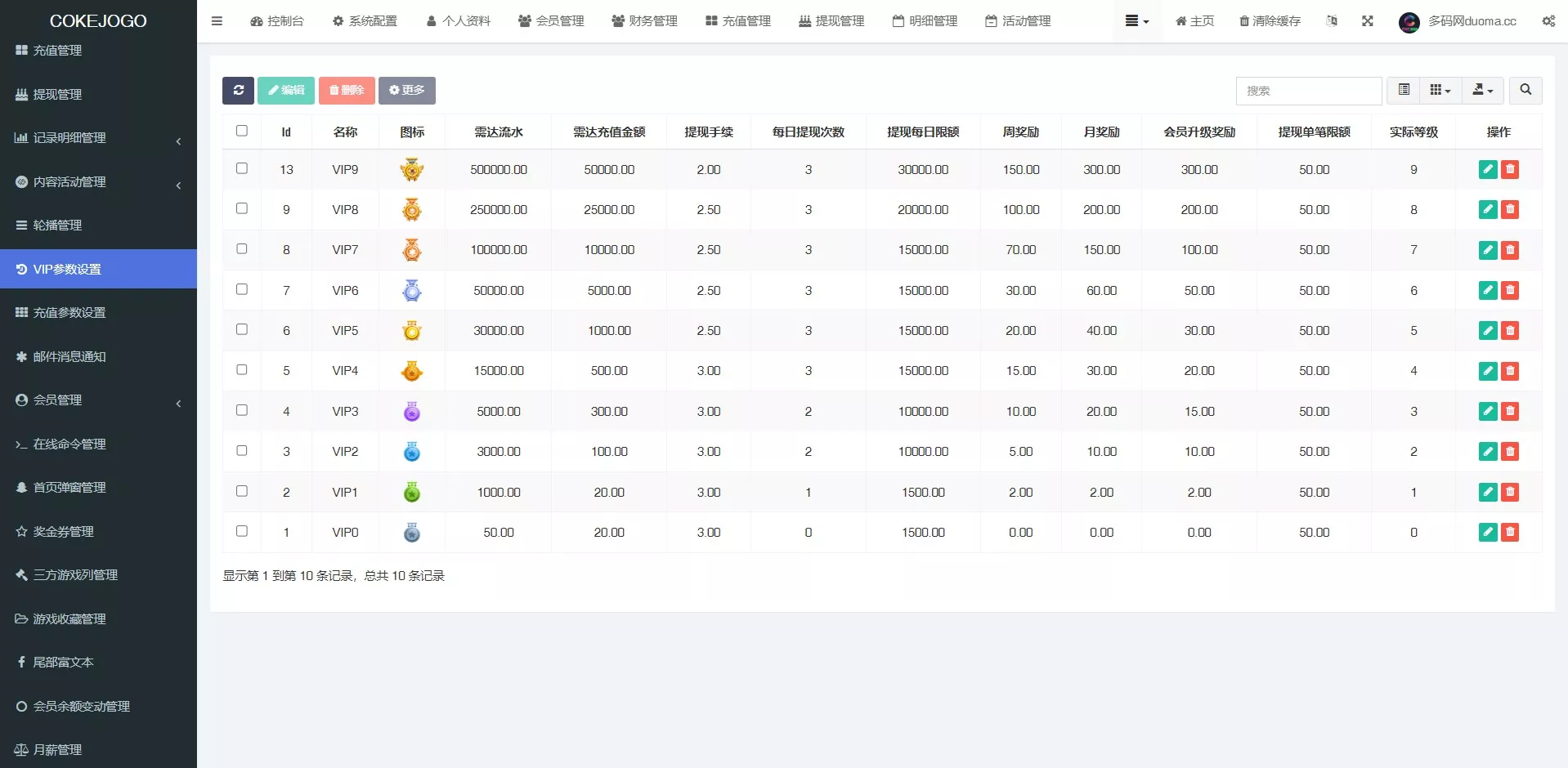Edit the VIP9 row
The width and height of the screenshot is (1568, 768).
click(x=1487, y=169)
